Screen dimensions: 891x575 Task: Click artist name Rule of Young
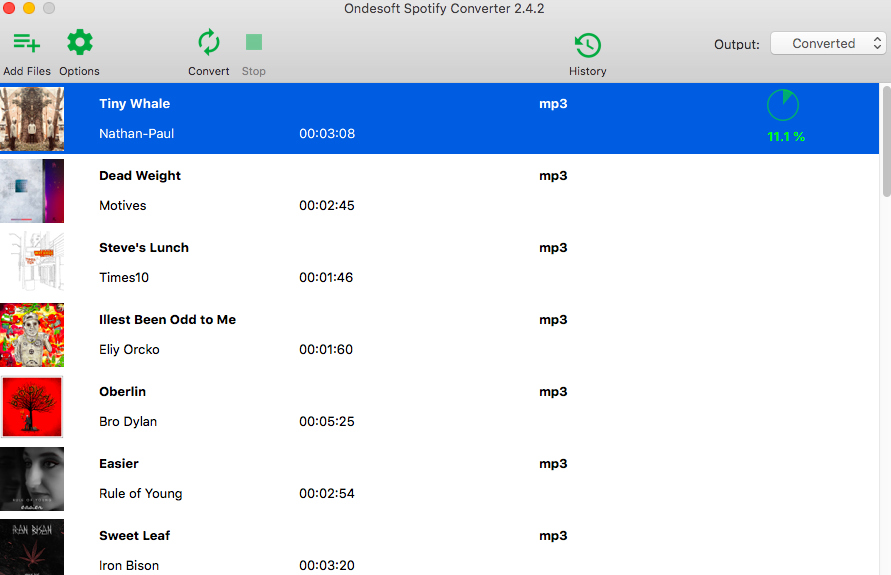pos(140,493)
